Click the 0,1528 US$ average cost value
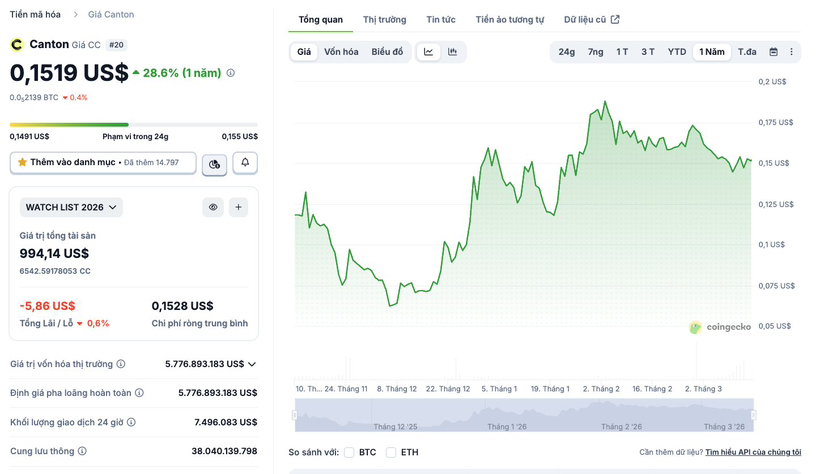 [182, 306]
